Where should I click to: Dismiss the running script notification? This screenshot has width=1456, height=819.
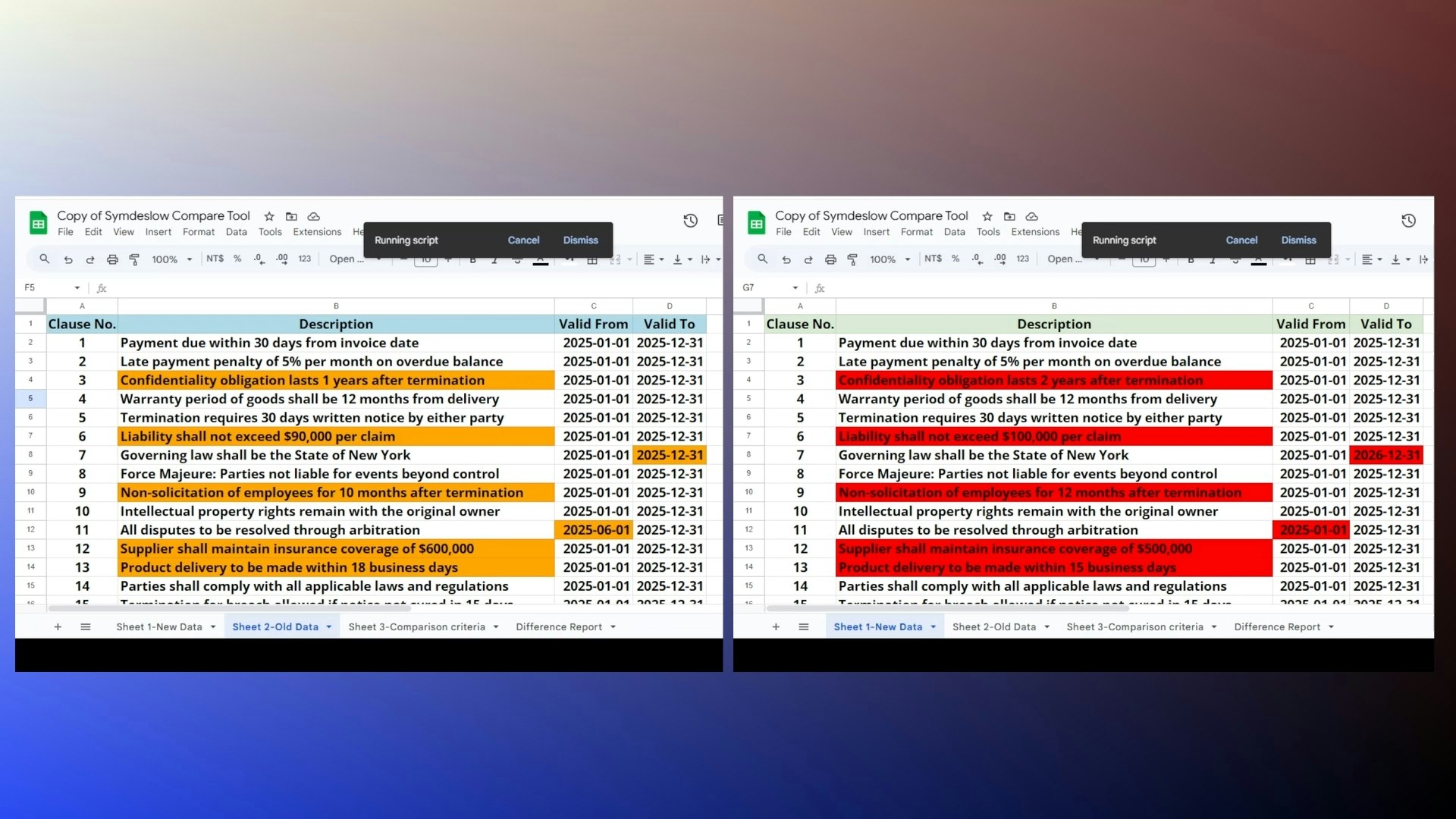pos(581,240)
